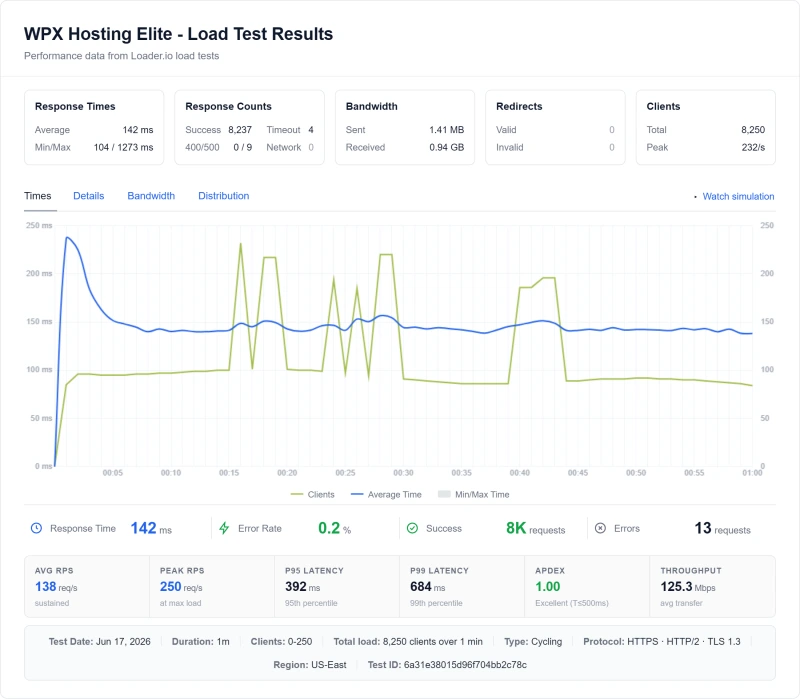Image resolution: width=800 pixels, height=699 pixels.
Task: Click the Throughput 125.3 Mbps value
Action: point(688,587)
